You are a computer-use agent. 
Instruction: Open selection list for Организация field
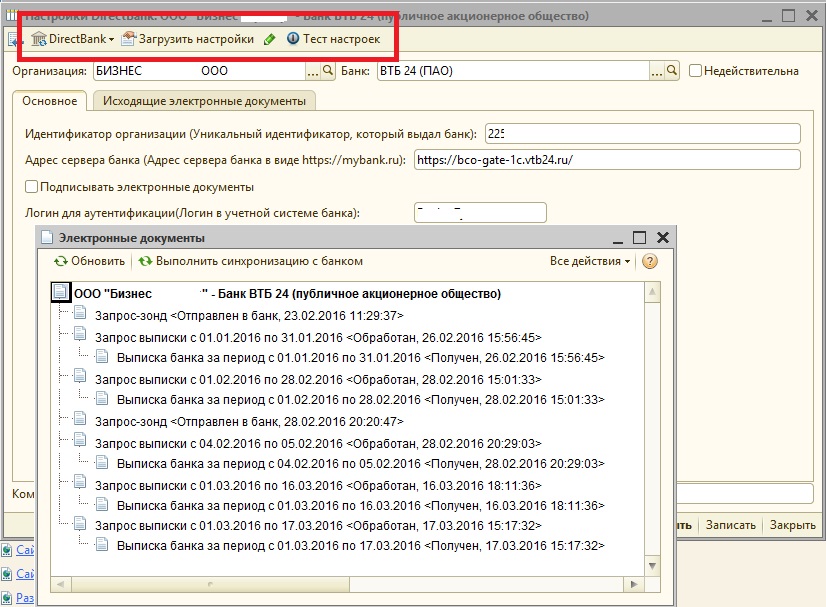click(313, 71)
